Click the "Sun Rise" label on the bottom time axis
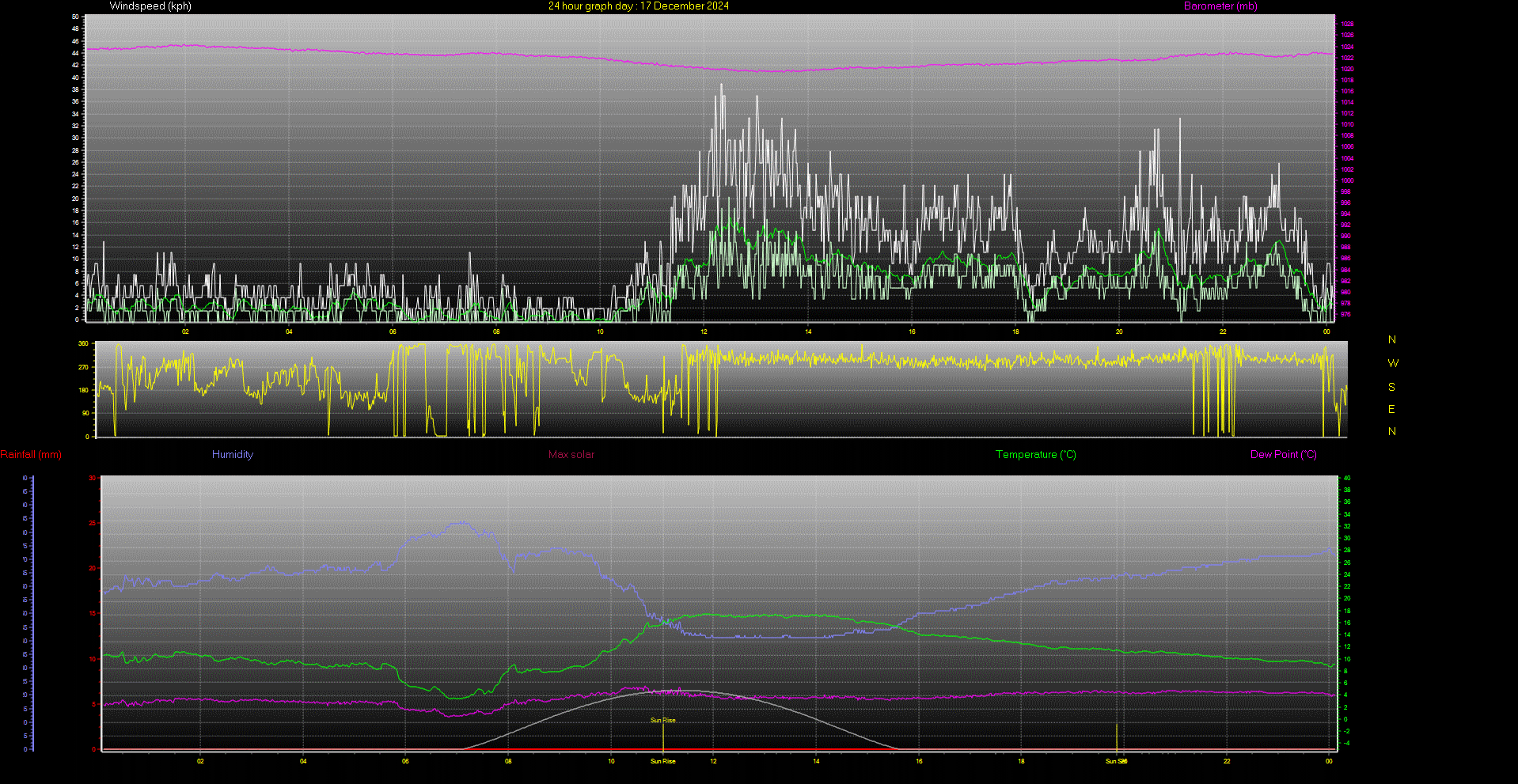 [x=663, y=762]
